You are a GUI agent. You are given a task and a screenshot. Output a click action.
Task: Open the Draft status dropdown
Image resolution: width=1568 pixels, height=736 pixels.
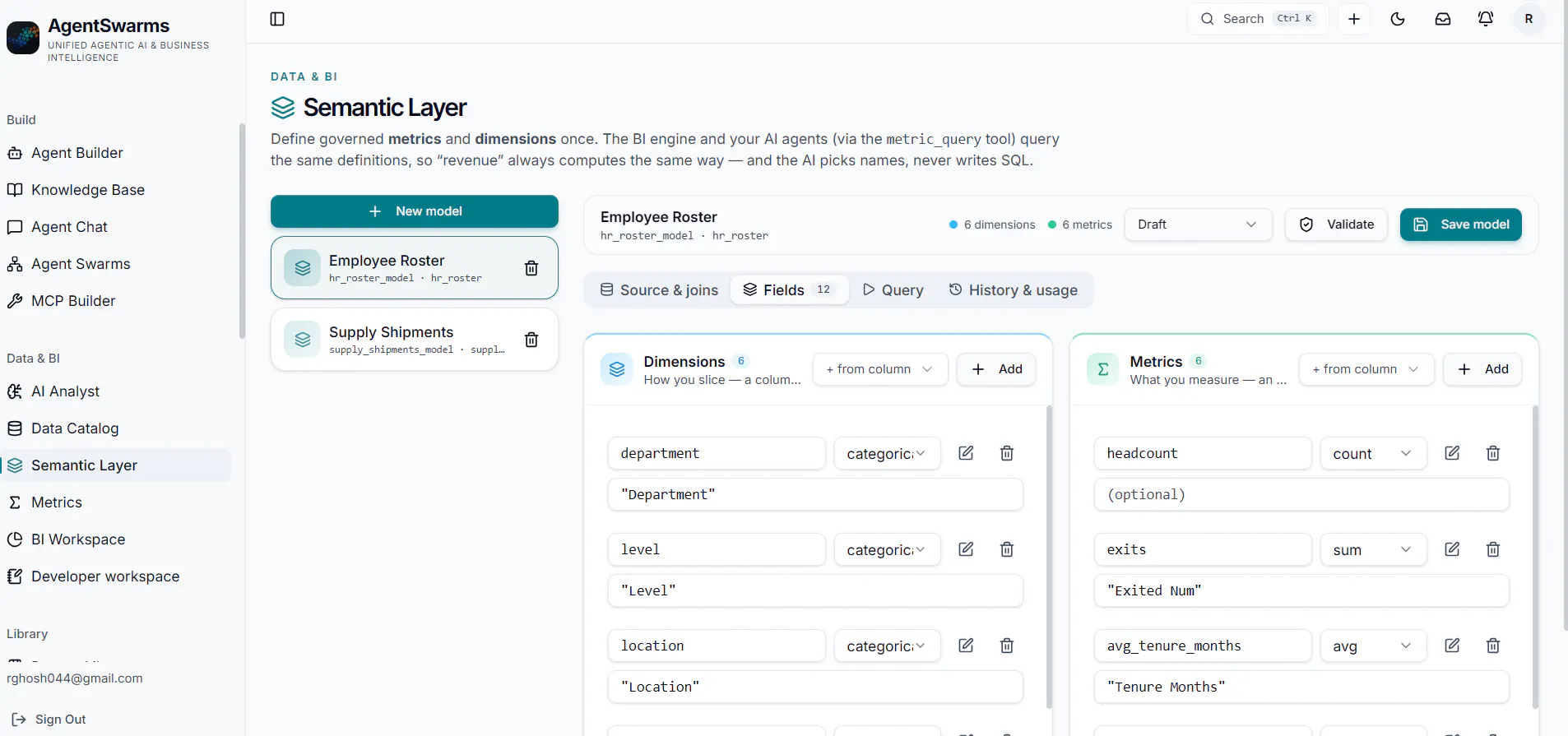[1198, 225]
